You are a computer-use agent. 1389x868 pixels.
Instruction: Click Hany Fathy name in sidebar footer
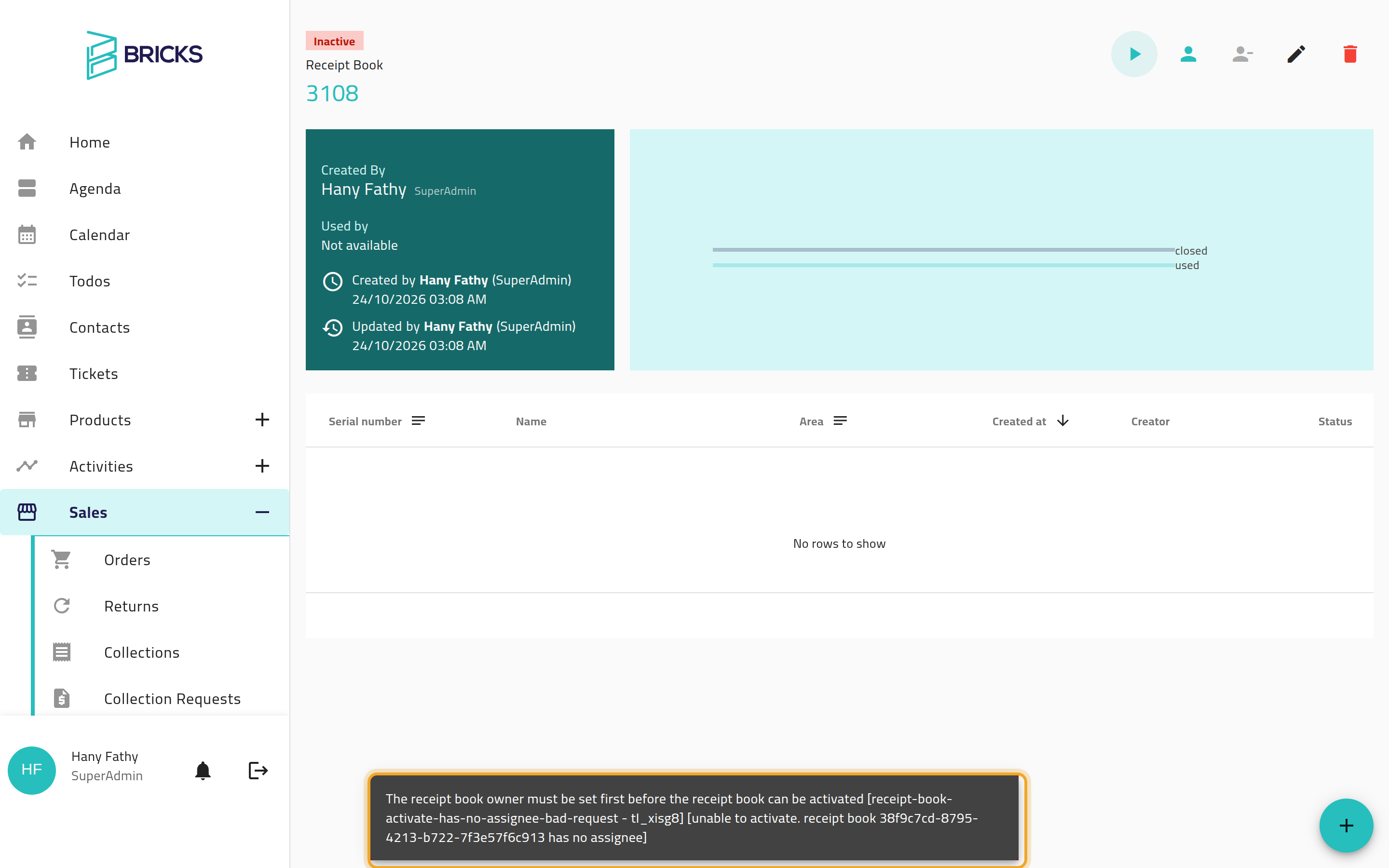coord(105,756)
